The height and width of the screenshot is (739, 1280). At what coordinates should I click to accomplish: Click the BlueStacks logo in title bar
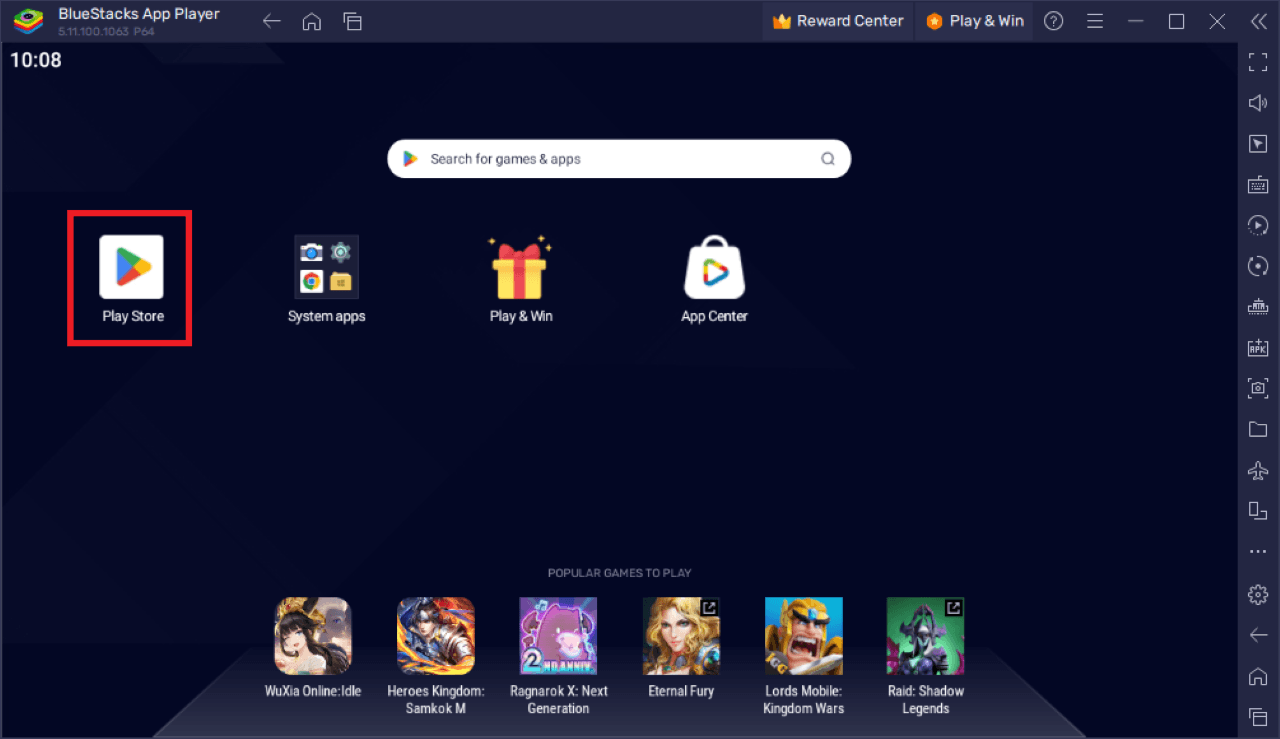click(x=27, y=21)
